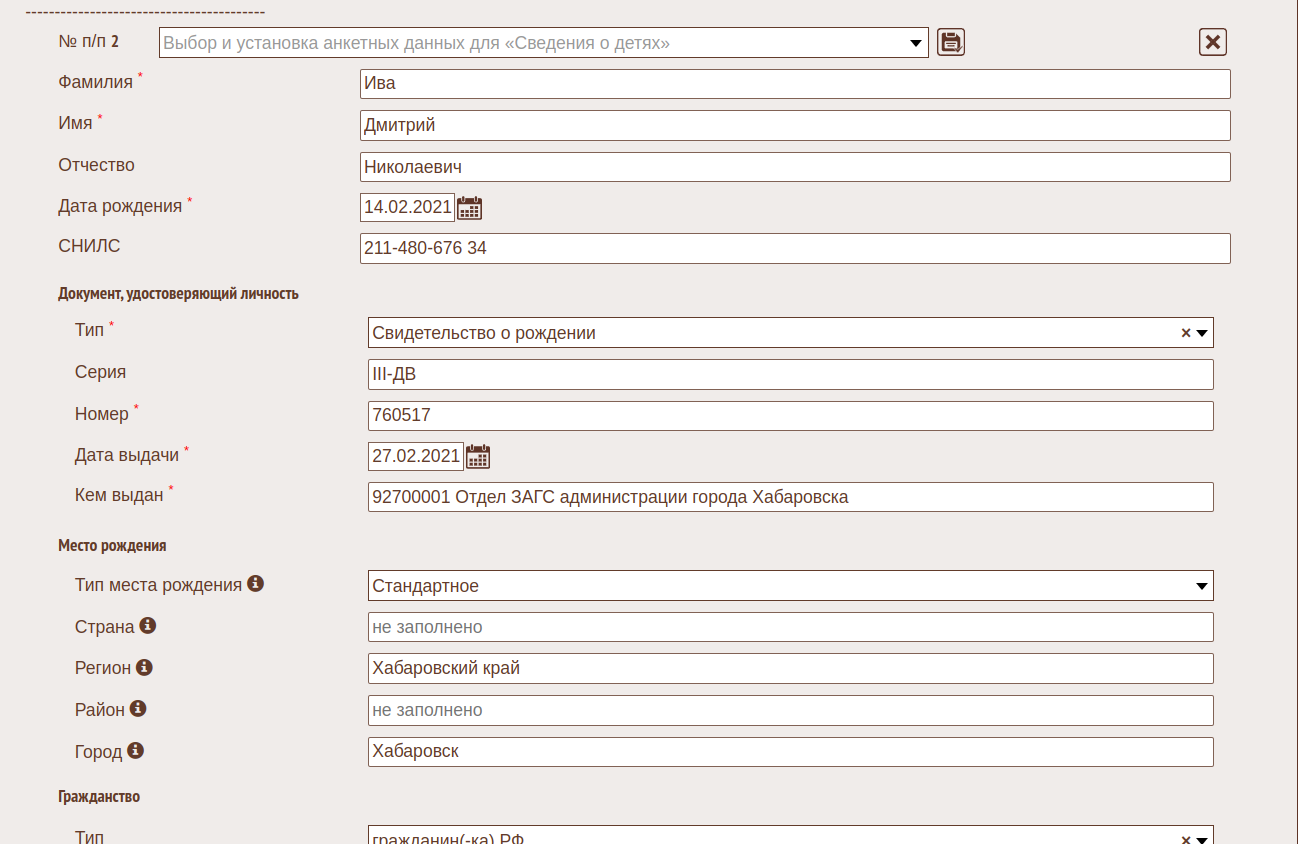Image resolution: width=1298 pixels, height=844 pixels.
Task: Click info icon next to Страна
Action: coord(148,625)
